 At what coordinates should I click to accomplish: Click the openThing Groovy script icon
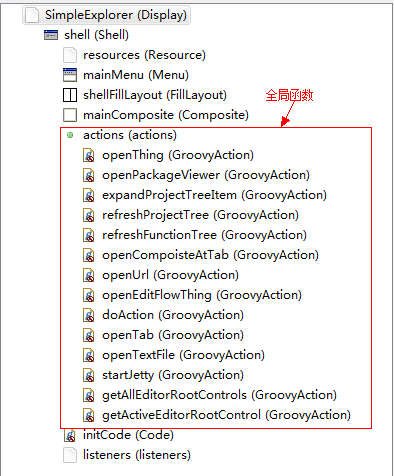tap(89, 155)
